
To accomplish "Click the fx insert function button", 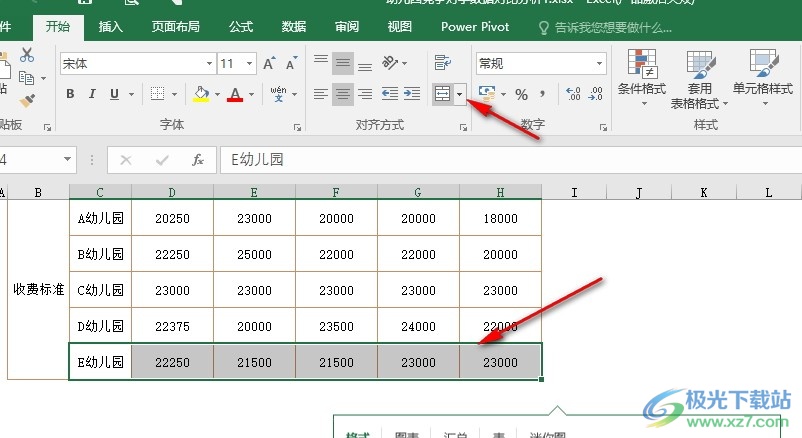I will [x=197, y=161].
